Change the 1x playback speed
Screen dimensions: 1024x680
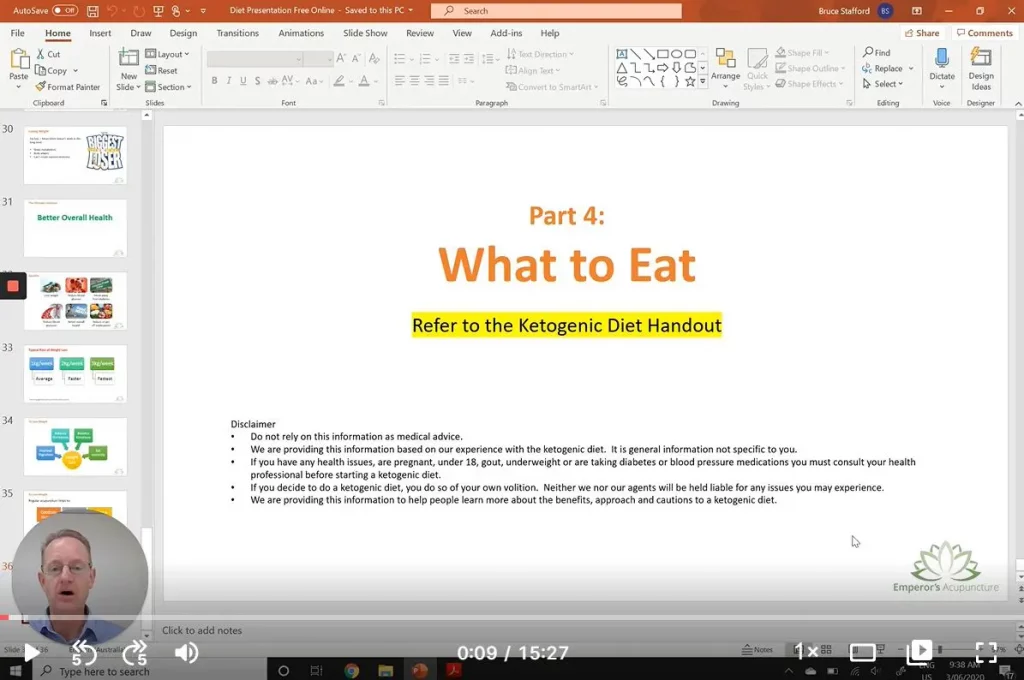pos(806,651)
